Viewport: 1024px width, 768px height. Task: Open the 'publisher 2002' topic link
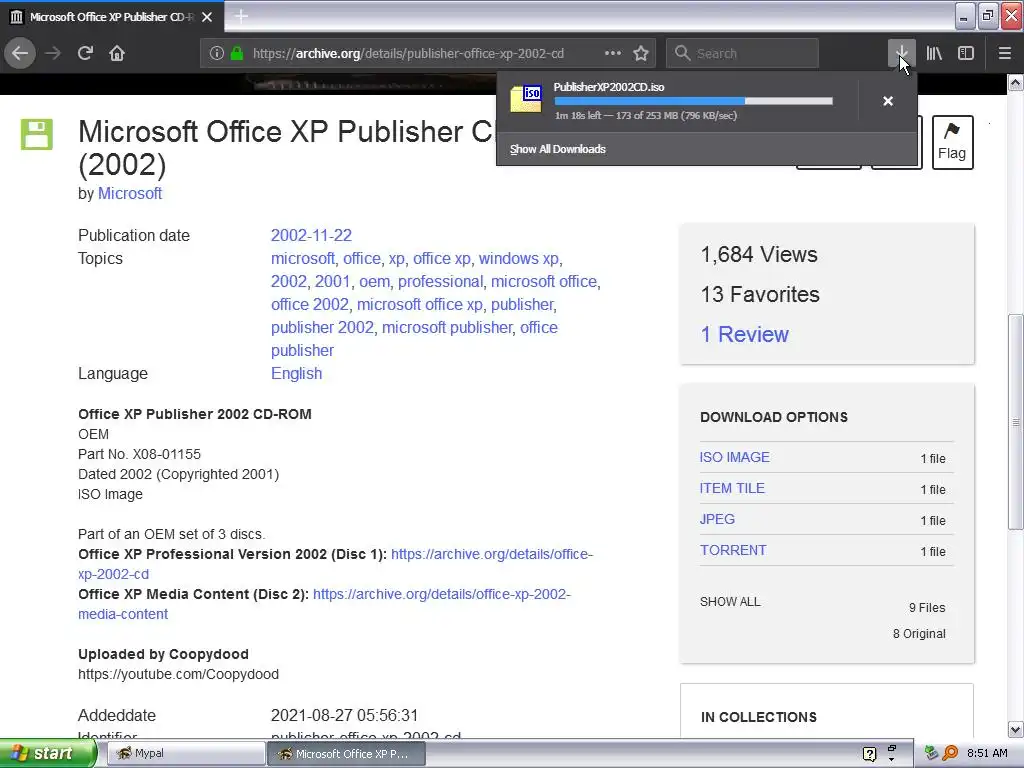[323, 328]
